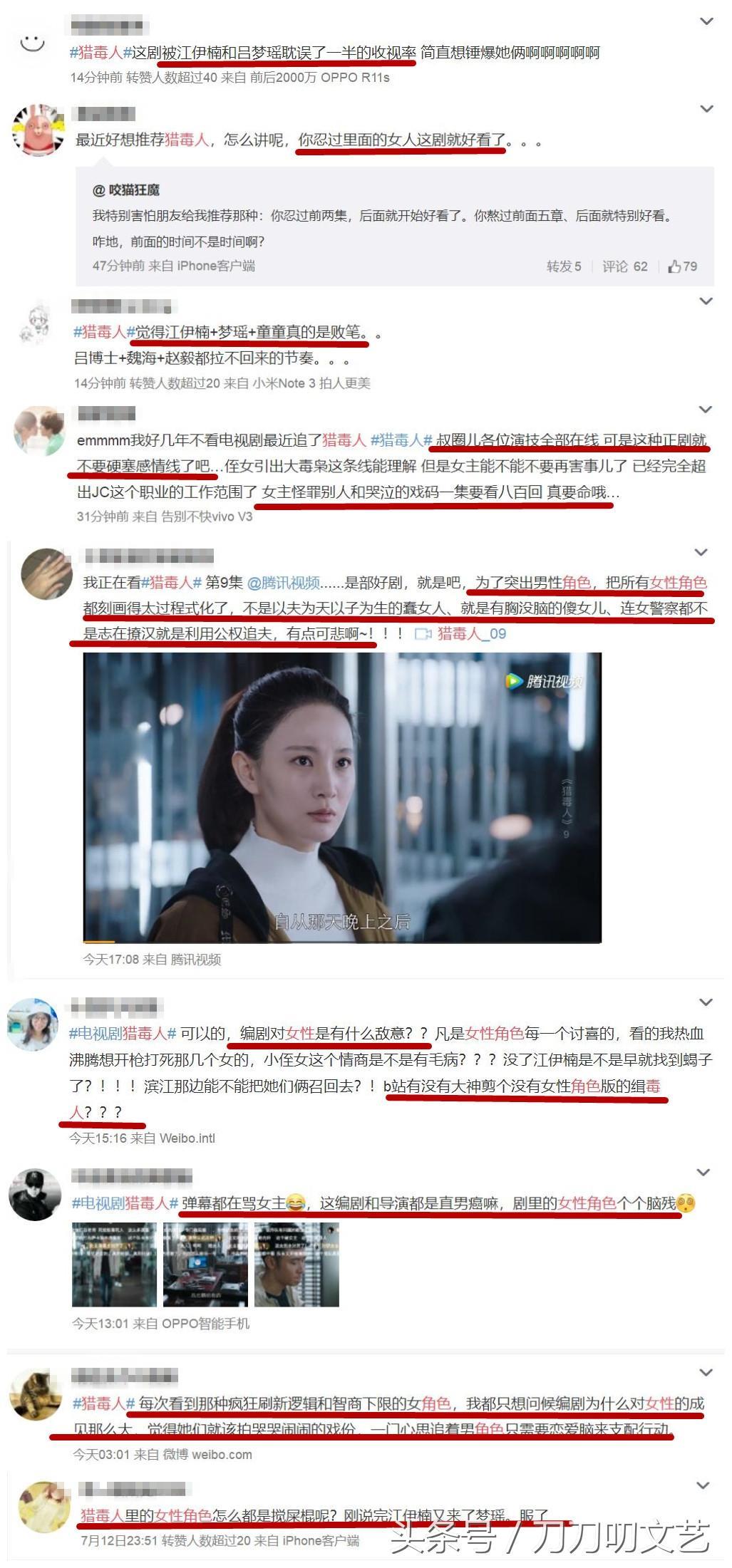Click the smiley face avatar of first post
732x1568 pixels.
[x=32, y=43]
